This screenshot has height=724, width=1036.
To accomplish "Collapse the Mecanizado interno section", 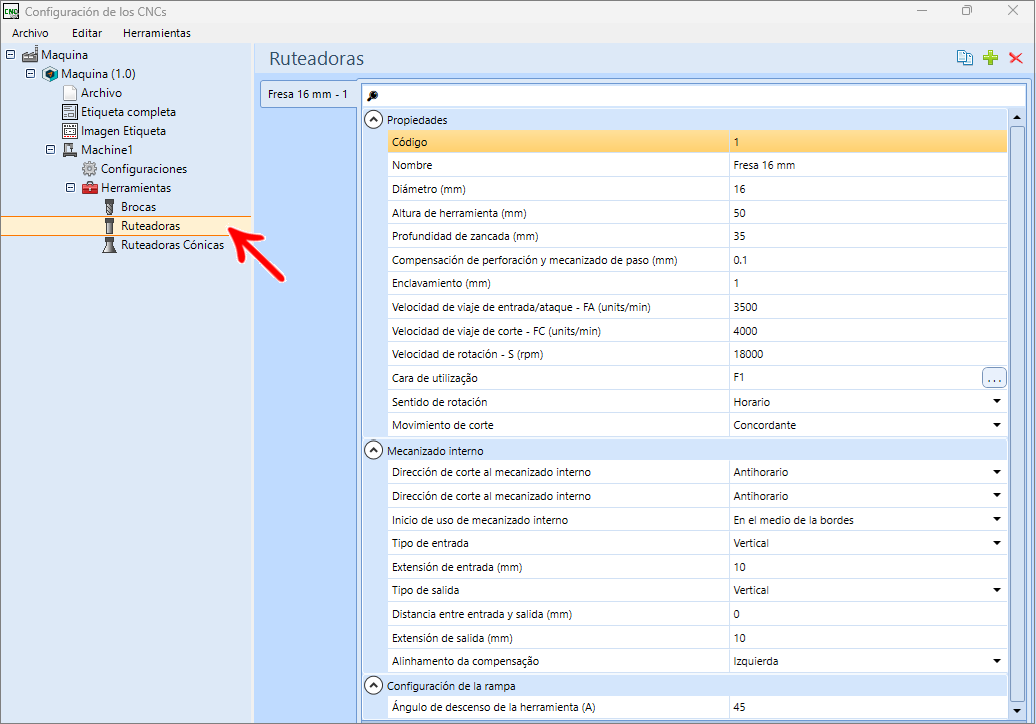I will click(x=374, y=451).
